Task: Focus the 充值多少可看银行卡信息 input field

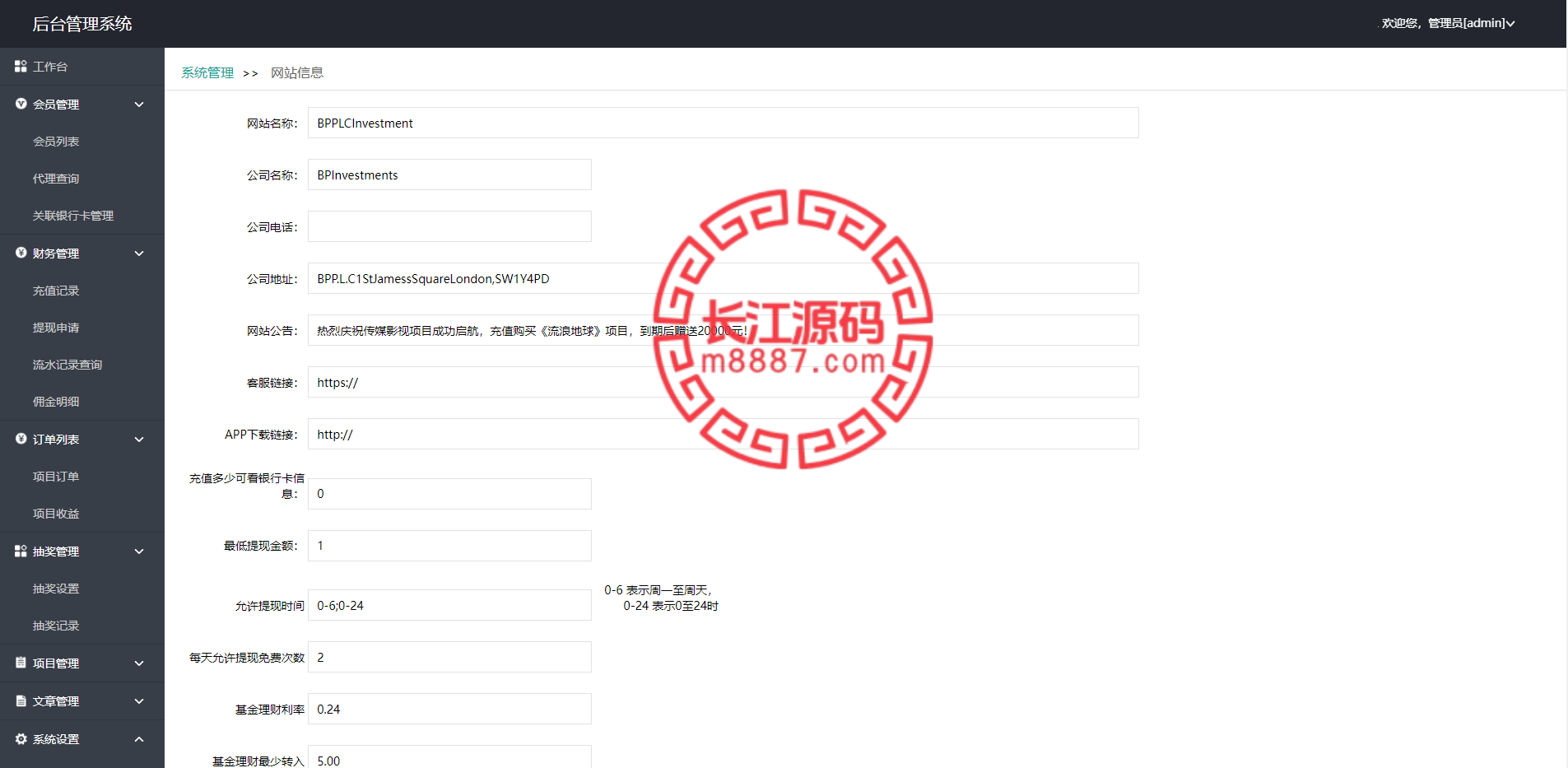Action: point(449,494)
